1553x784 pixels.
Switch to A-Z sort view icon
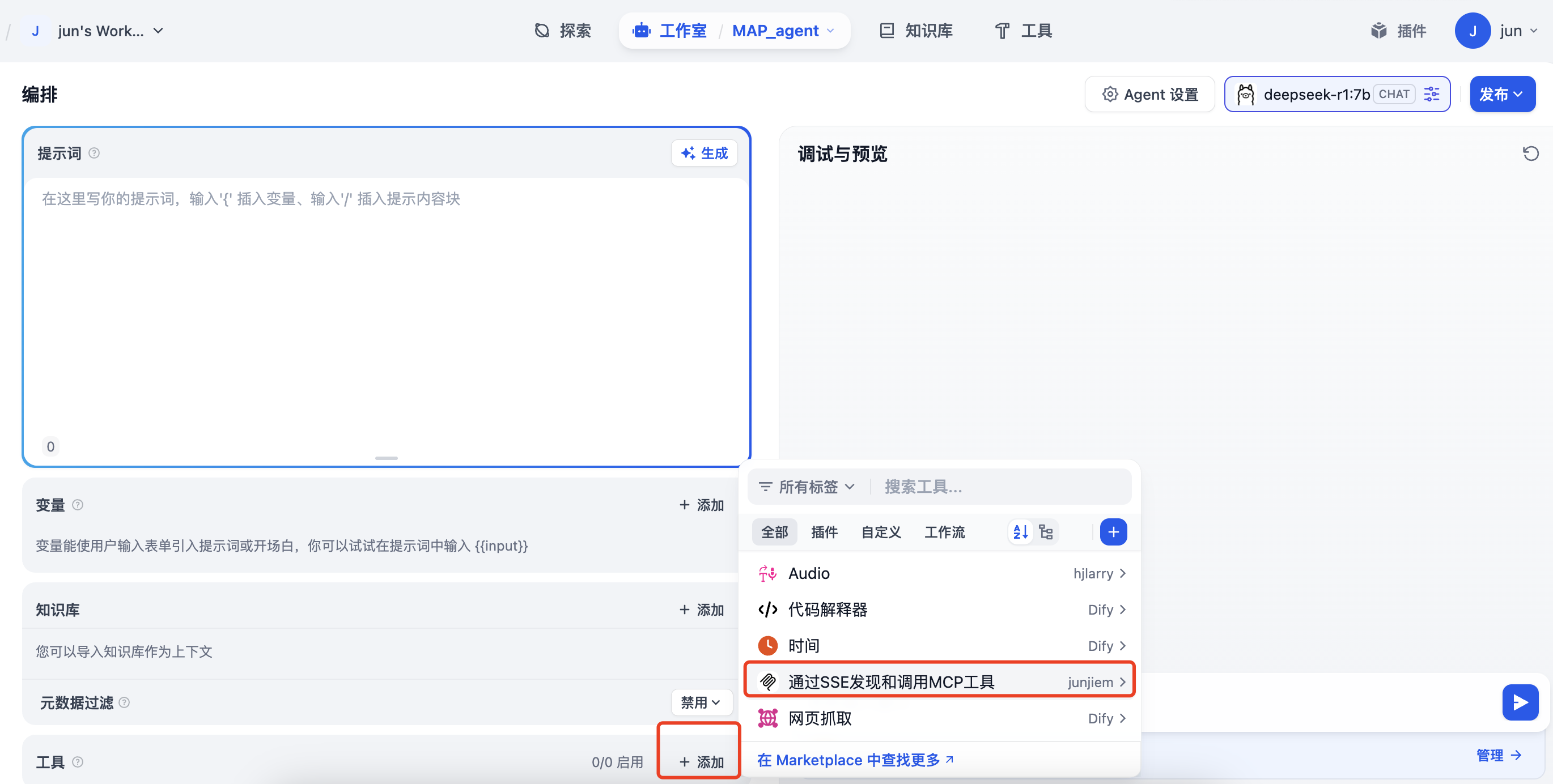point(1020,531)
